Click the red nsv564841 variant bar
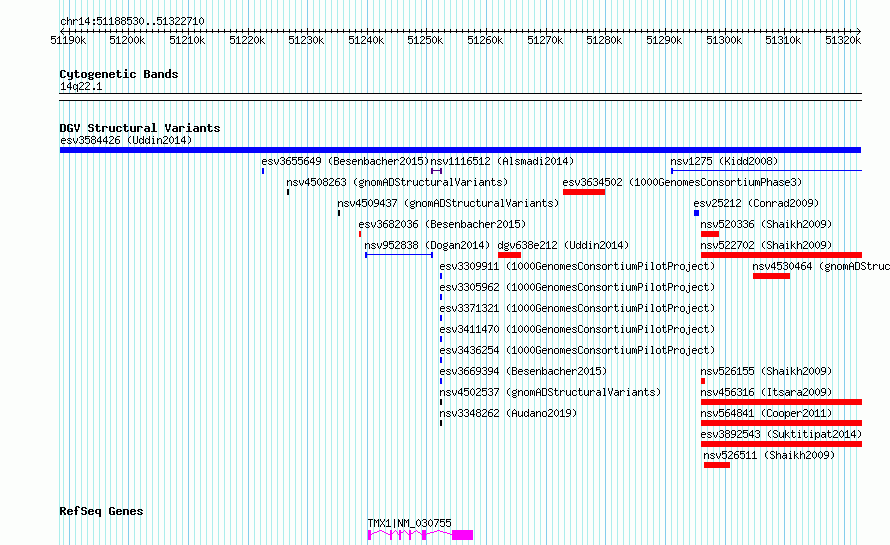 click(782, 423)
